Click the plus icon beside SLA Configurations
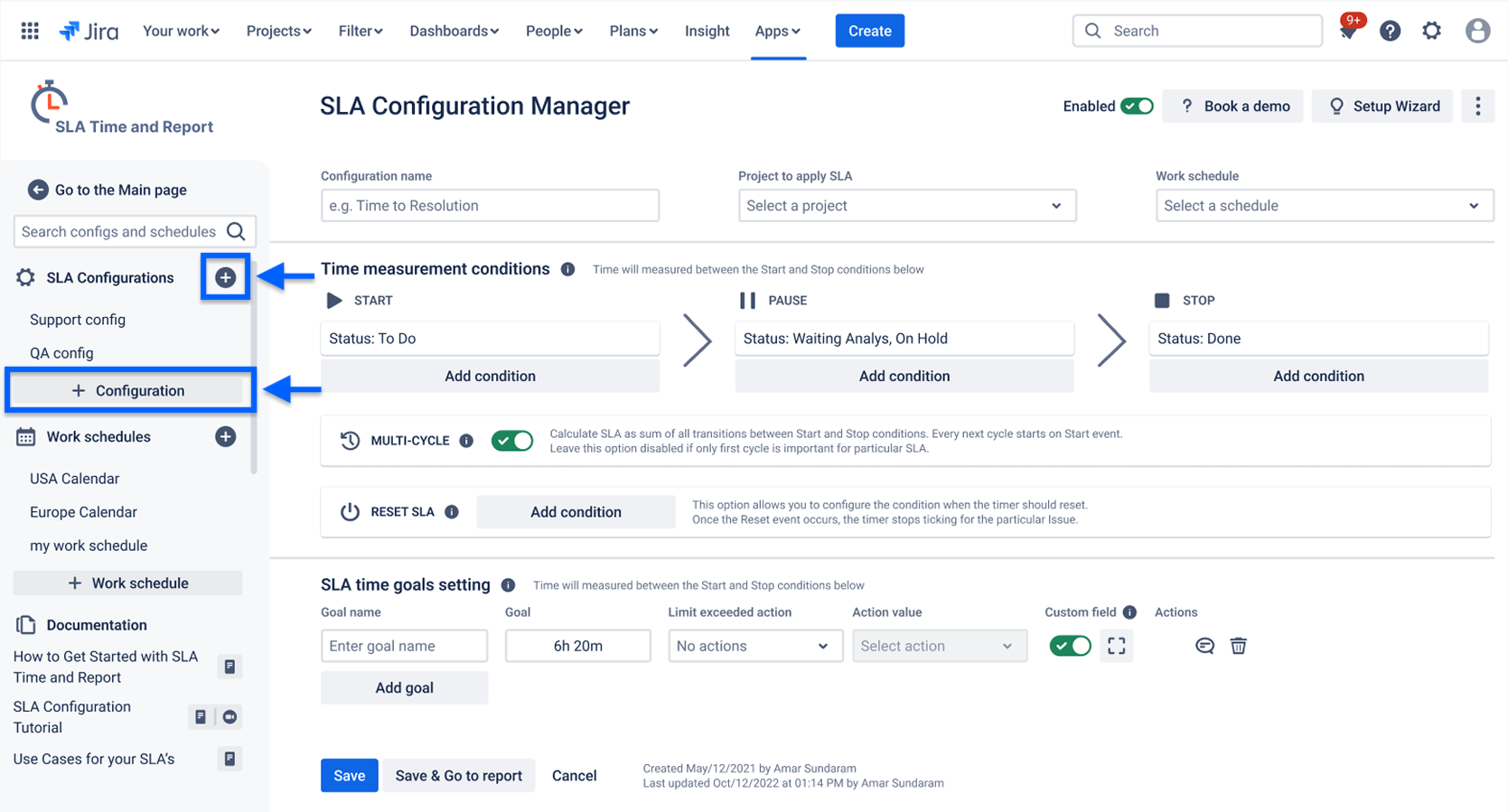Screen dimensions: 1508x812 pyautogui.click(x=226, y=277)
